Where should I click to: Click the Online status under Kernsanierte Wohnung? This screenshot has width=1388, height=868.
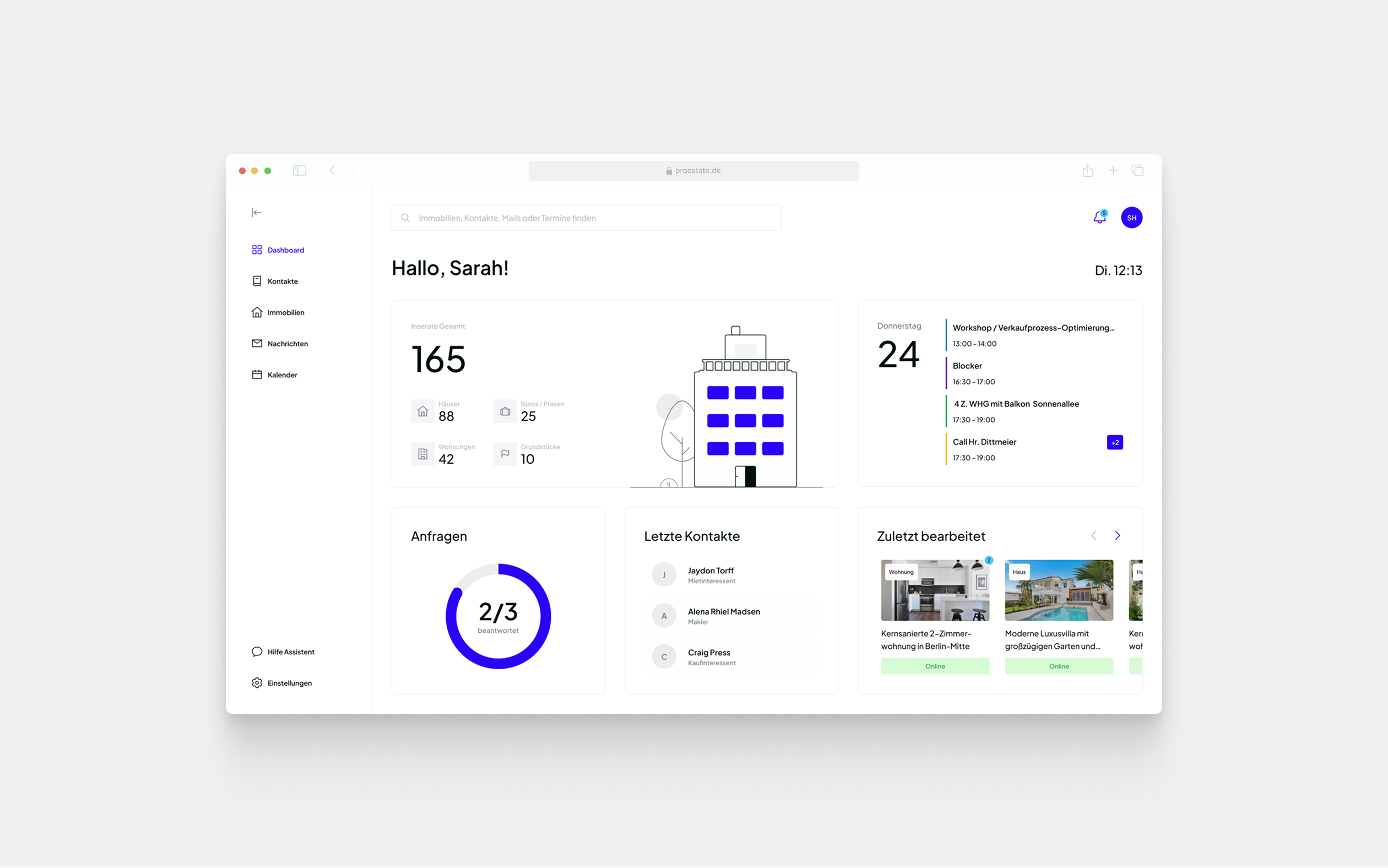935,666
